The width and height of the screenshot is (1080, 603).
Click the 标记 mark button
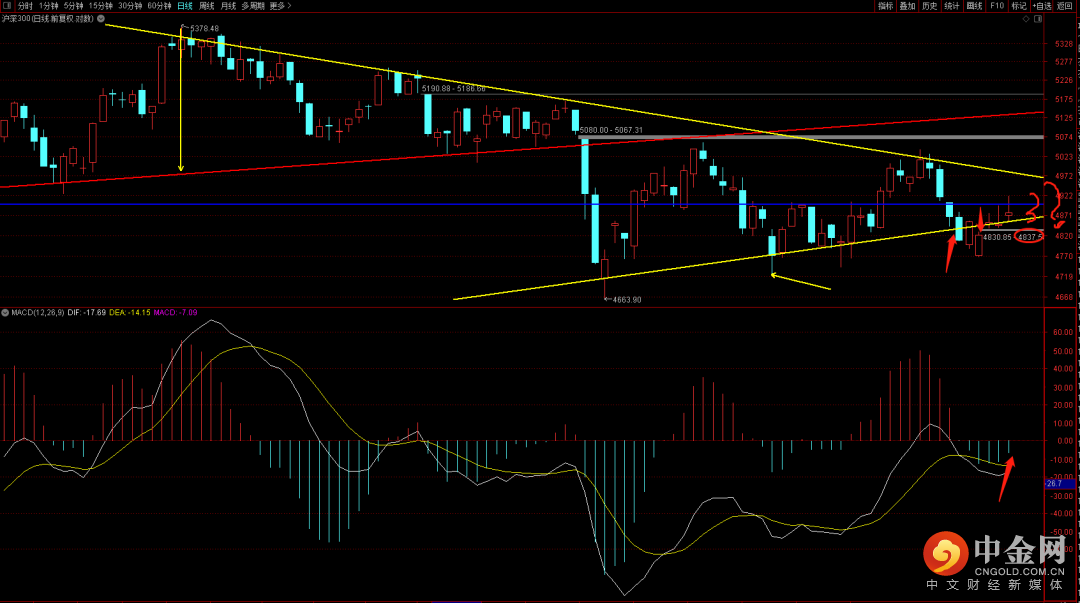pos(1019,6)
